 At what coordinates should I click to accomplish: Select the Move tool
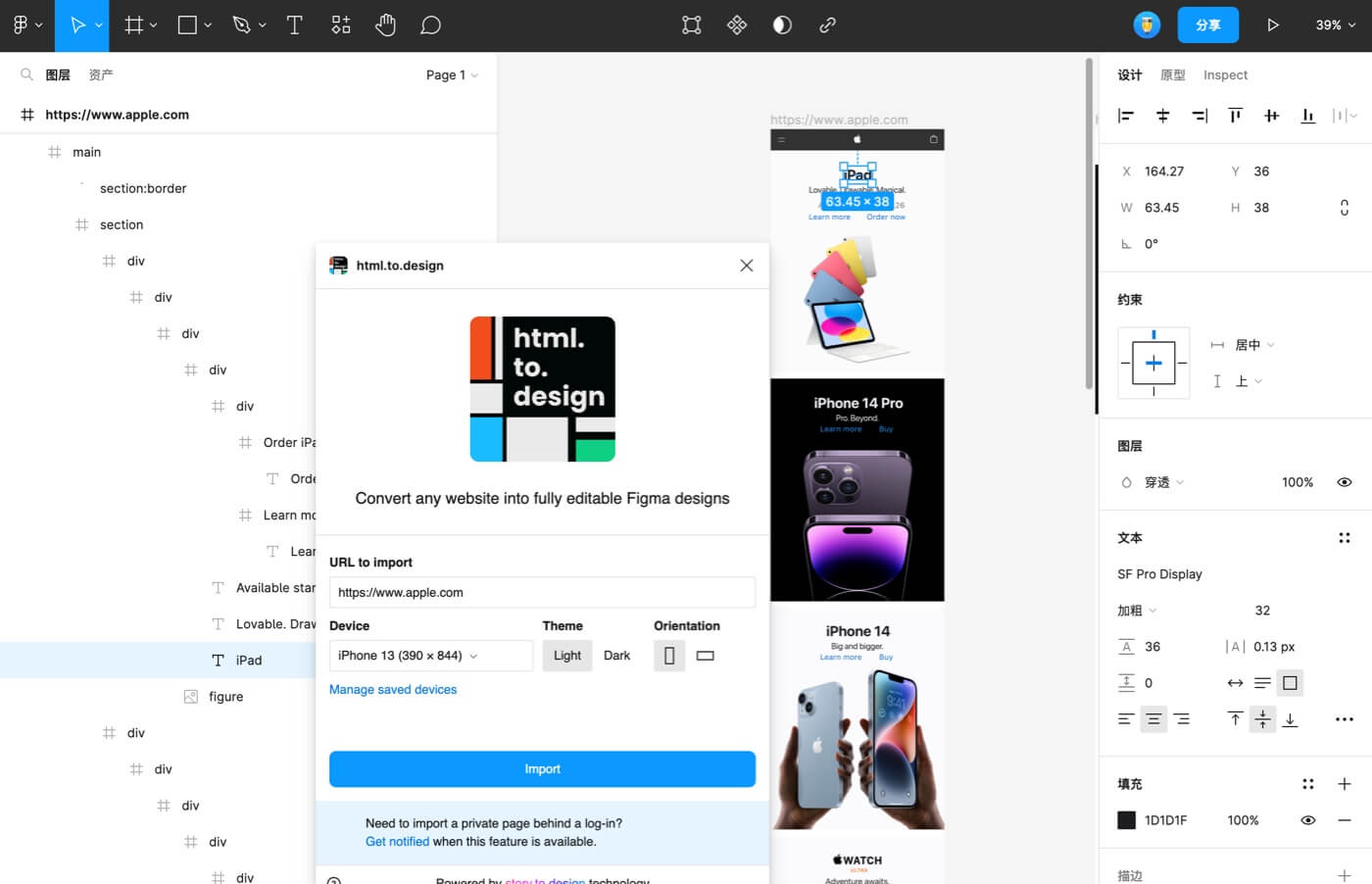[77, 25]
